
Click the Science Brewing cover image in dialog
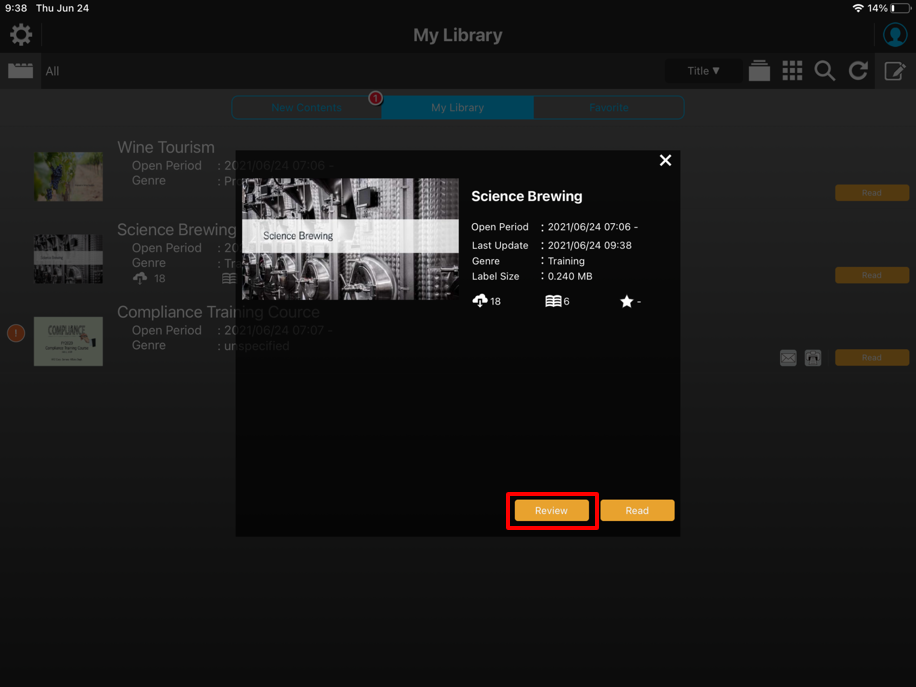[350, 239]
